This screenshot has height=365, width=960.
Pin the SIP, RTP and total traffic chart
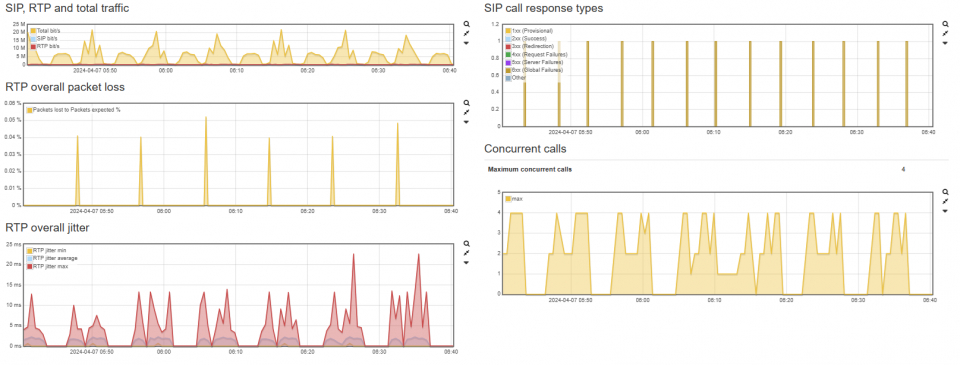click(x=466, y=33)
